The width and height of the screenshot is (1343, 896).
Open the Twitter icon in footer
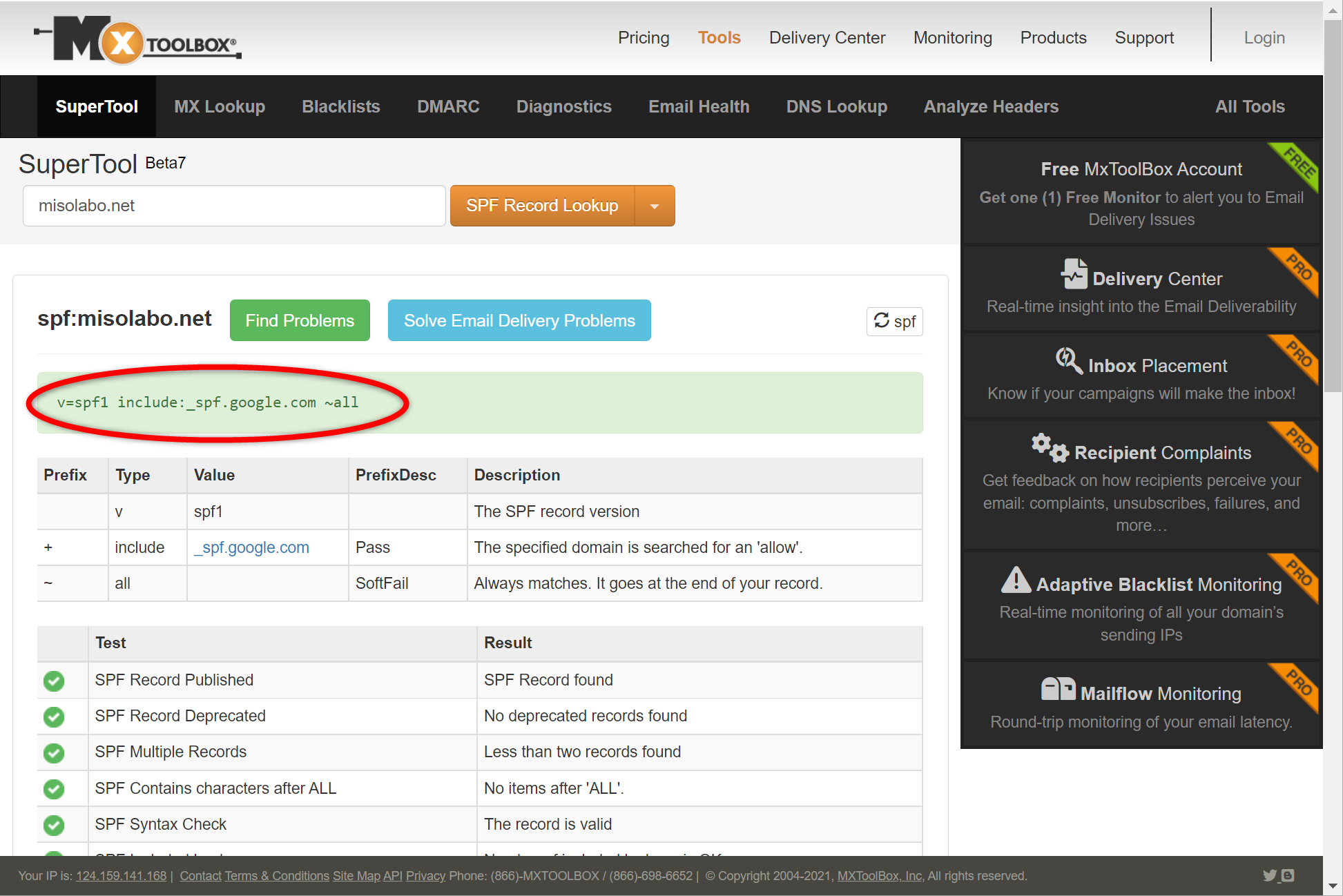pyautogui.click(x=1269, y=875)
